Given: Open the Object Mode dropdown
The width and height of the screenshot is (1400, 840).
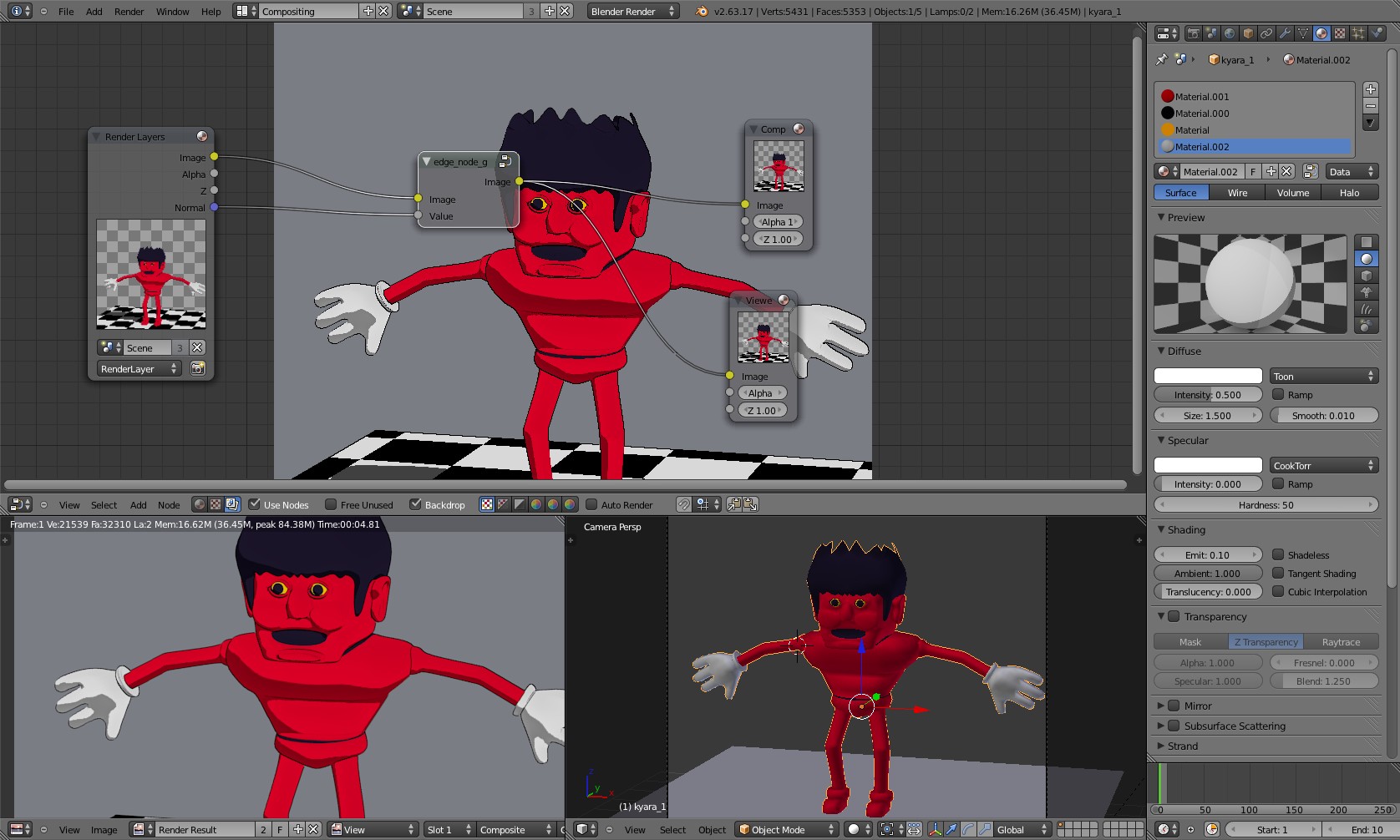Looking at the screenshot, I should click(786, 829).
